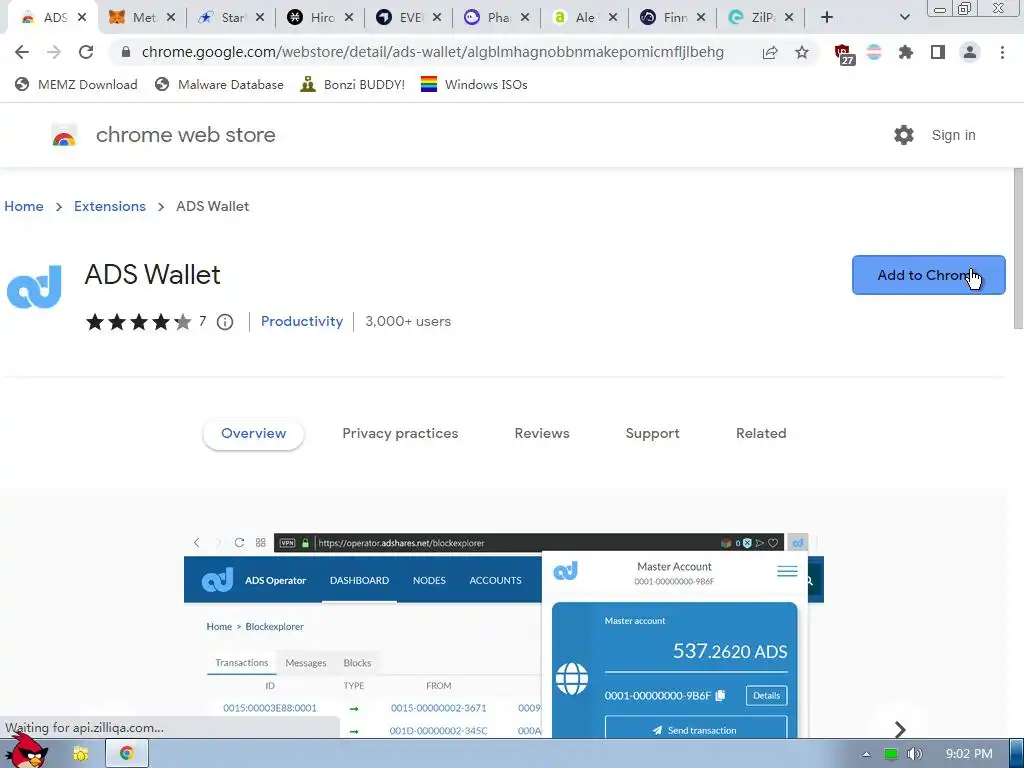Click the Add to Chrome button

pyautogui.click(x=929, y=275)
